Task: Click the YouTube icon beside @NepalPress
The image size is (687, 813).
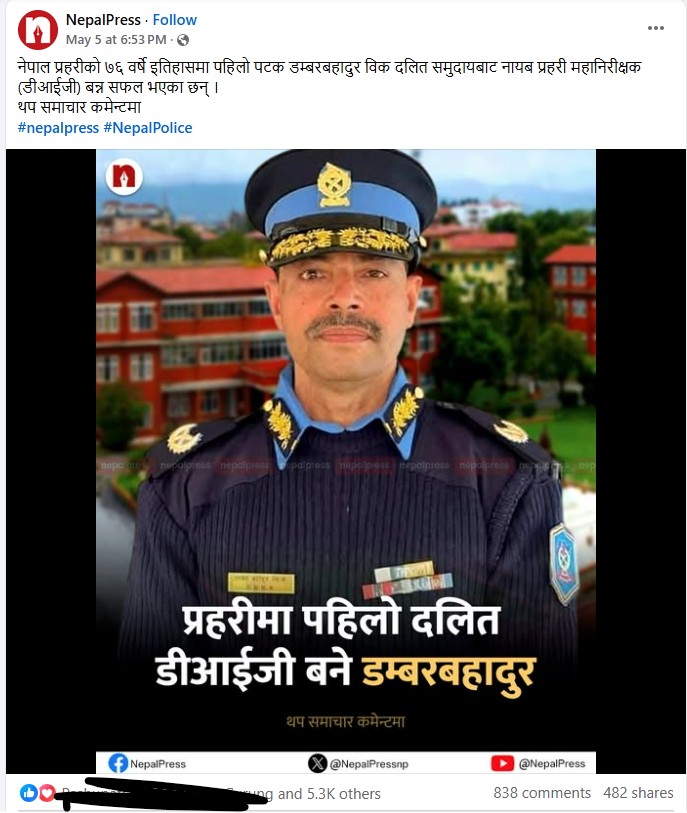Action: point(502,763)
